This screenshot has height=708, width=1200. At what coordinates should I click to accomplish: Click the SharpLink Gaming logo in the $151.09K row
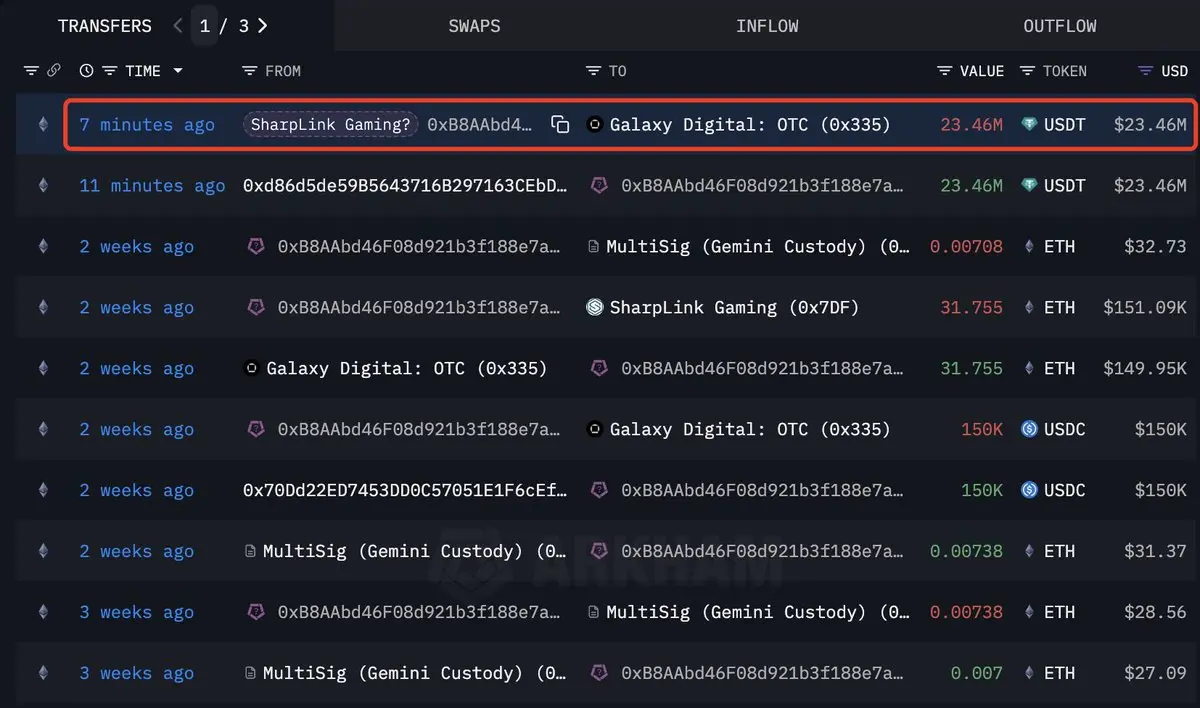point(594,308)
